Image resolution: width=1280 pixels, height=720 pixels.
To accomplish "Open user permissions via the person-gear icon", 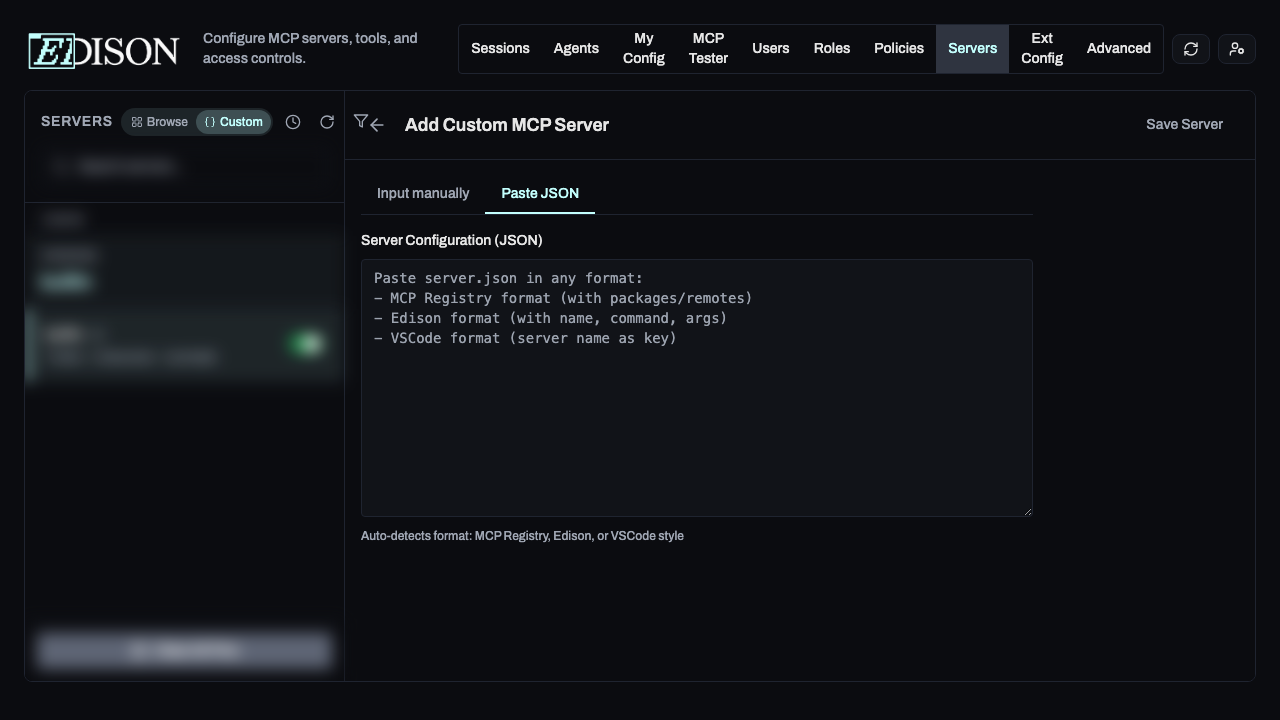I will click(x=1236, y=48).
